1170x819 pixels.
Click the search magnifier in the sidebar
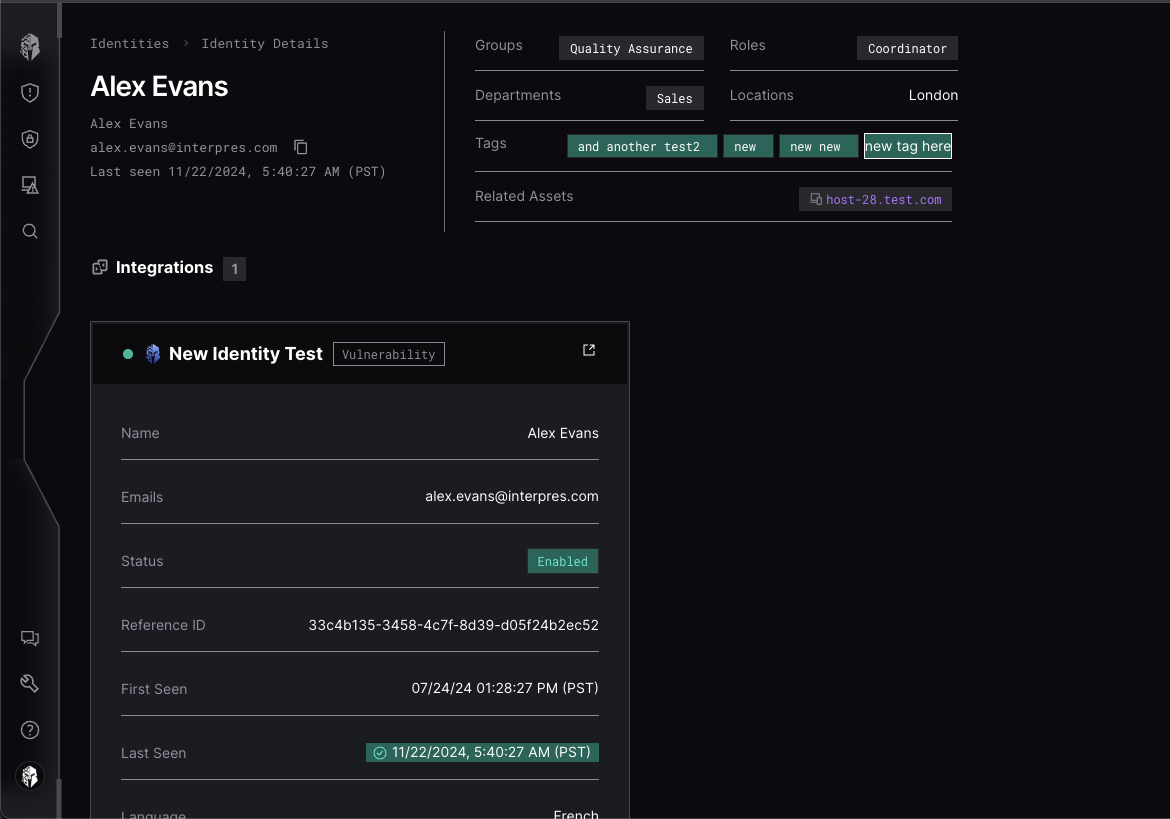(x=30, y=231)
